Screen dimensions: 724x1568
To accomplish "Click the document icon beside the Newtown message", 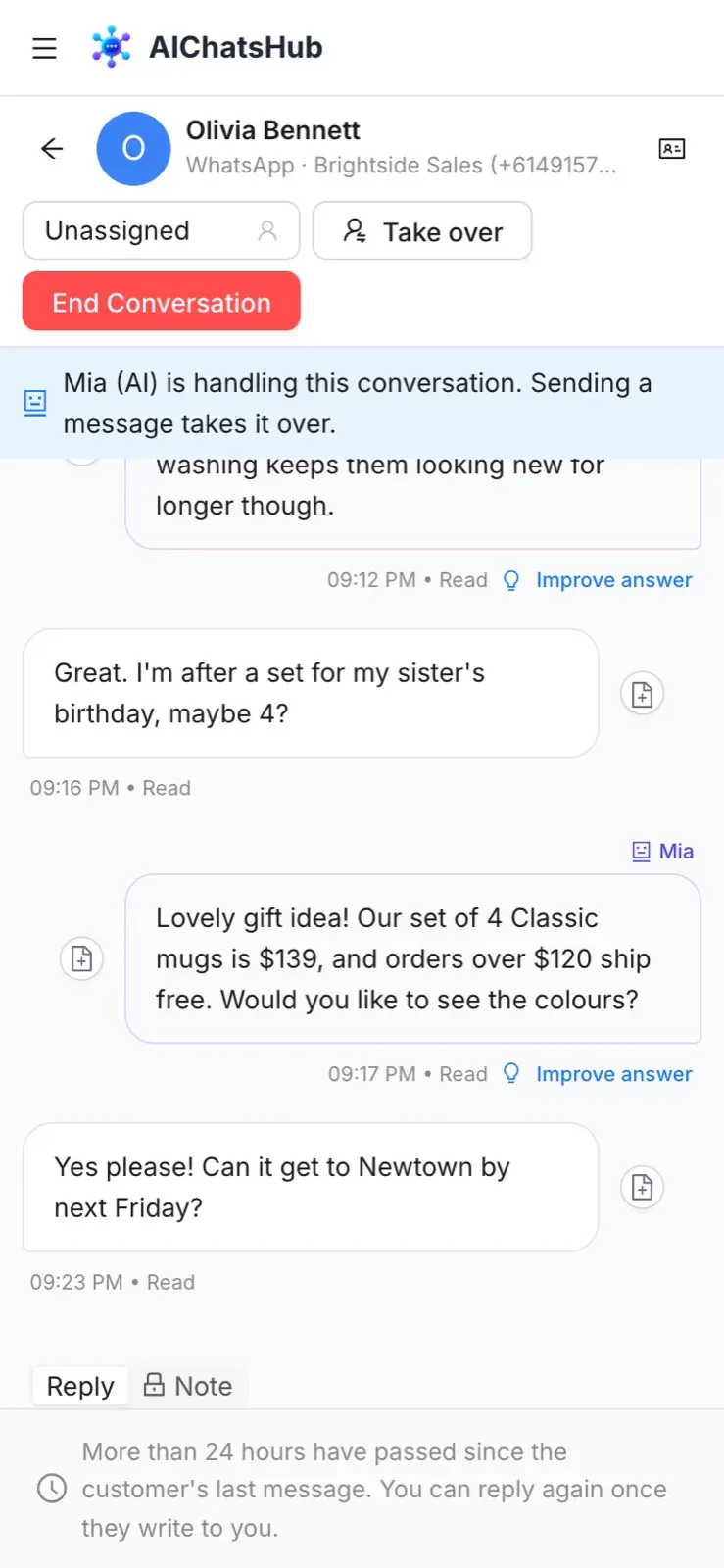I will click(x=643, y=1188).
